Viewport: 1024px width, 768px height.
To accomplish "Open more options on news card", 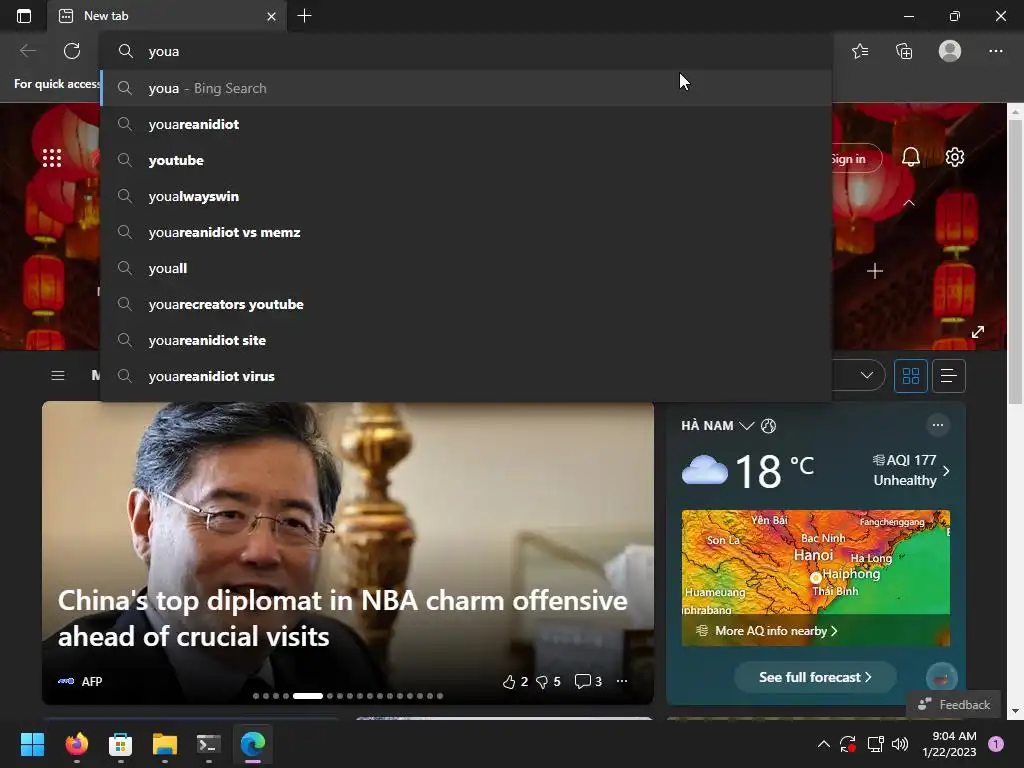I will click(x=622, y=681).
